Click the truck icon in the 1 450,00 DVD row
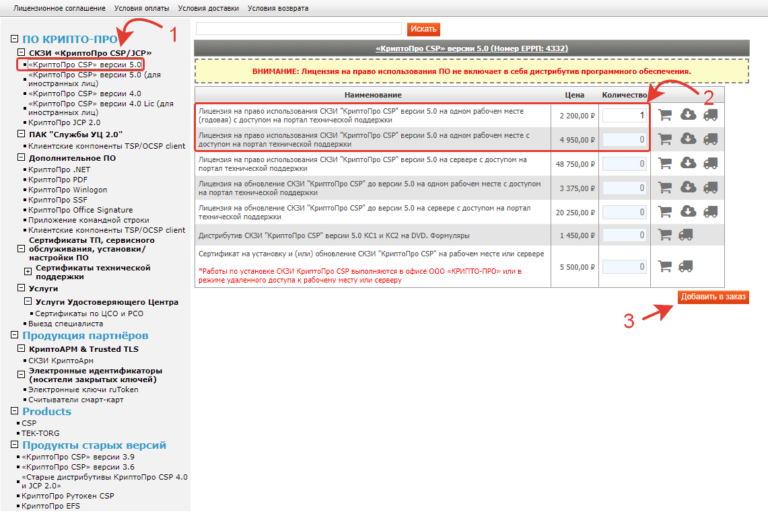The width and height of the screenshot is (768, 516). [686, 235]
